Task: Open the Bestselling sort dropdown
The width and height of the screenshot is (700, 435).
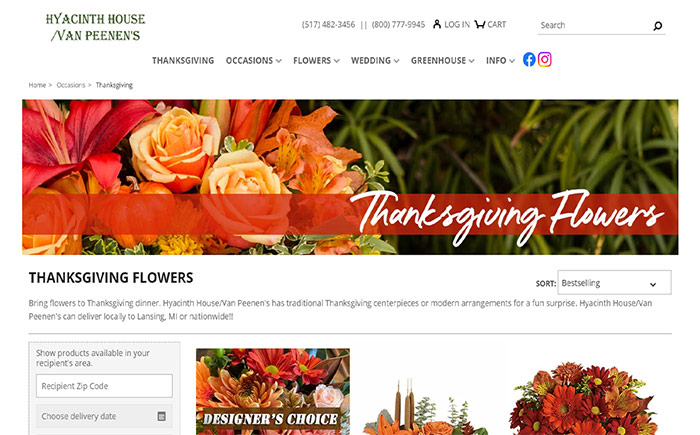Action: (614, 283)
